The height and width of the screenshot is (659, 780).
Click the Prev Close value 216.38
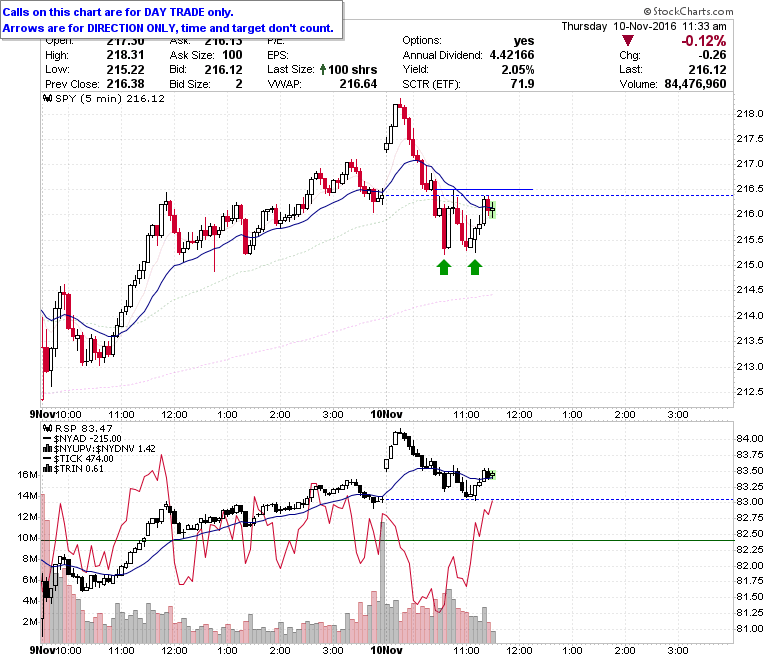(125, 84)
